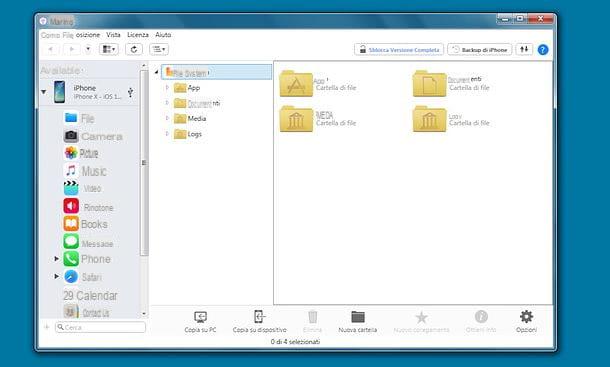610x367 pixels.
Task: Expand the Logs tree node
Action: pyautogui.click(x=167, y=133)
